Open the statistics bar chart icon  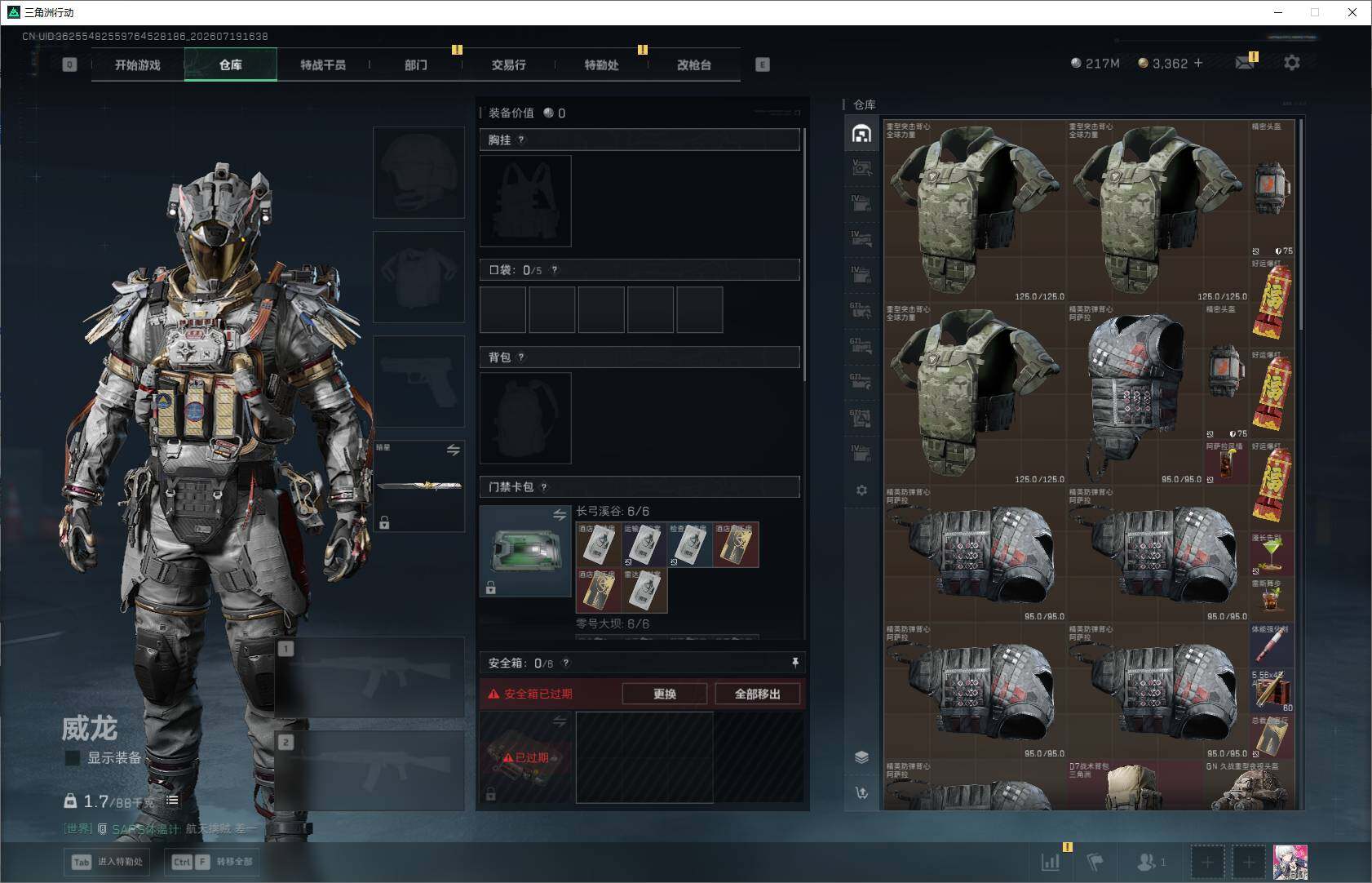[x=1051, y=861]
